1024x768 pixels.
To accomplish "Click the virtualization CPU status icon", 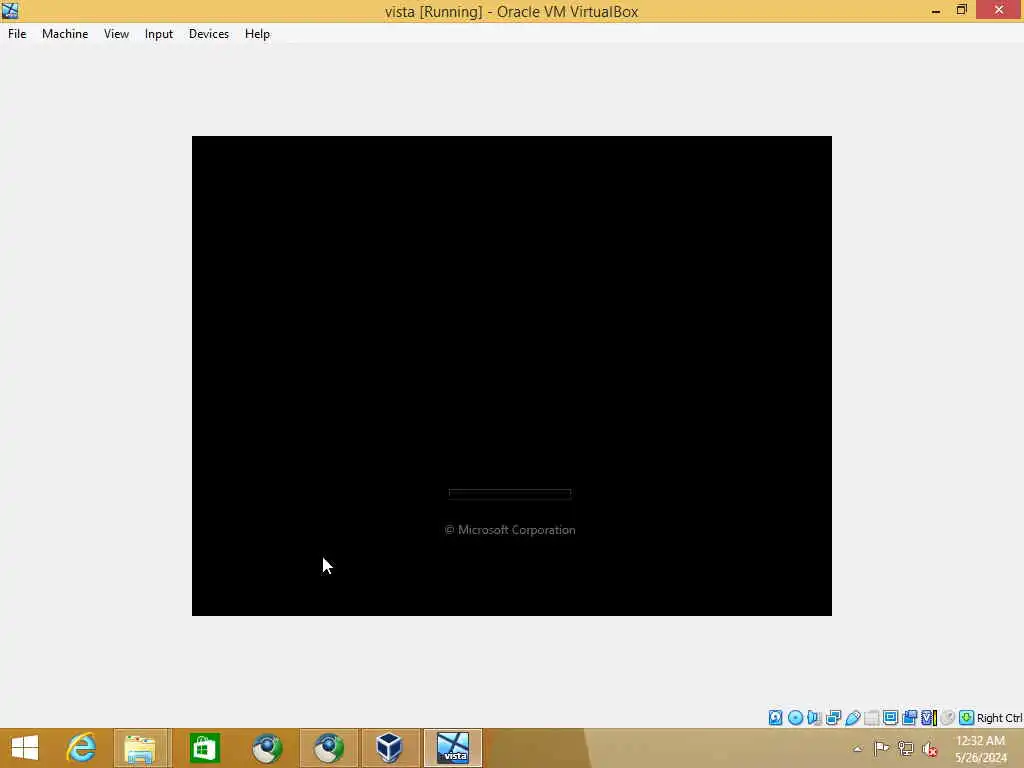I will tap(929, 718).
